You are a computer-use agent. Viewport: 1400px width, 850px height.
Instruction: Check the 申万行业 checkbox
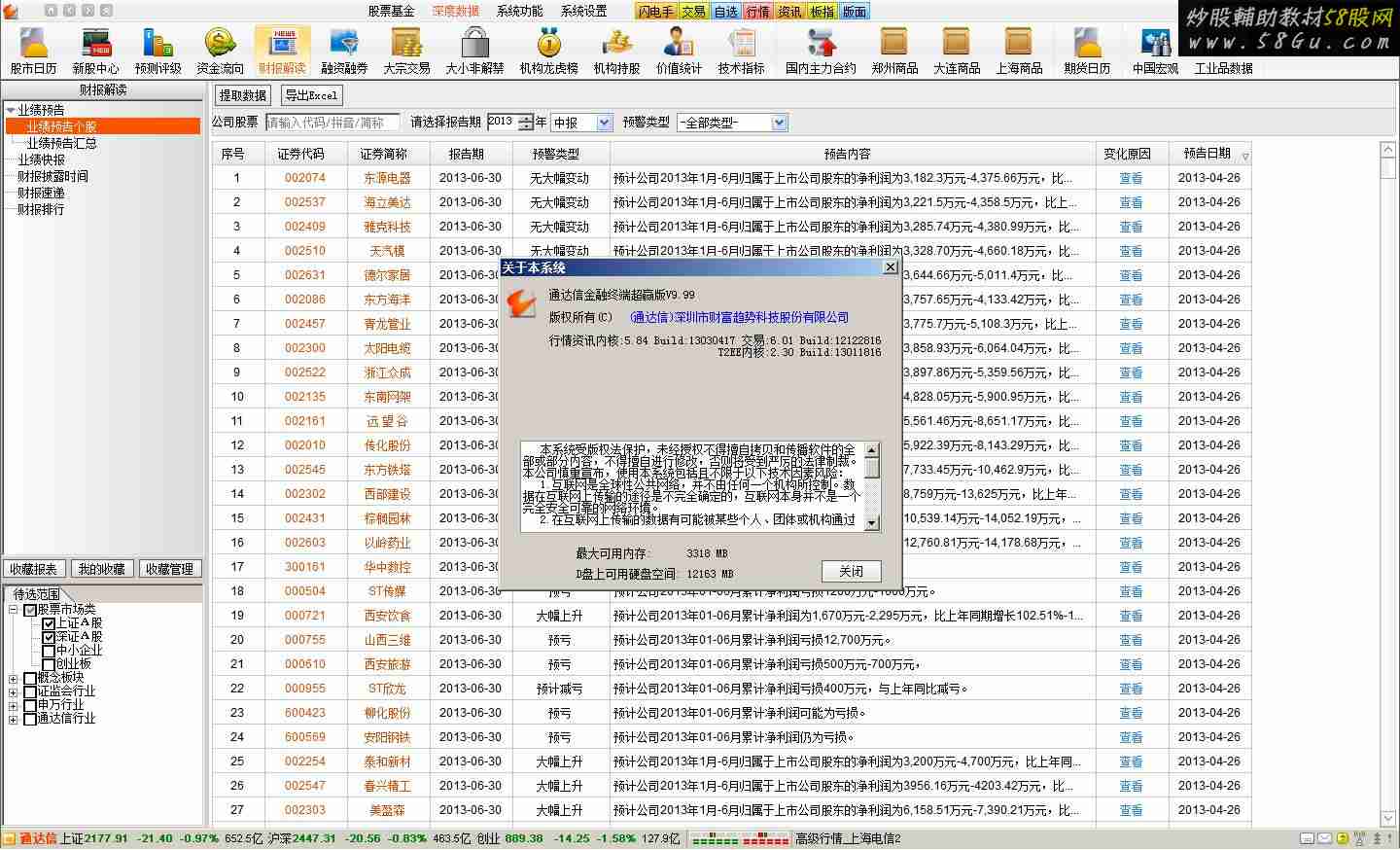pyautogui.click(x=30, y=705)
